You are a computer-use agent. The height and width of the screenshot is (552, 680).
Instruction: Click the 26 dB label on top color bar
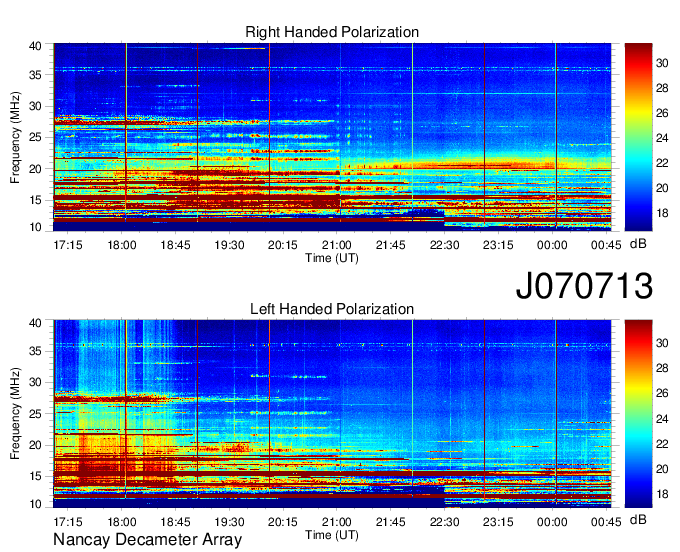[x=662, y=113]
